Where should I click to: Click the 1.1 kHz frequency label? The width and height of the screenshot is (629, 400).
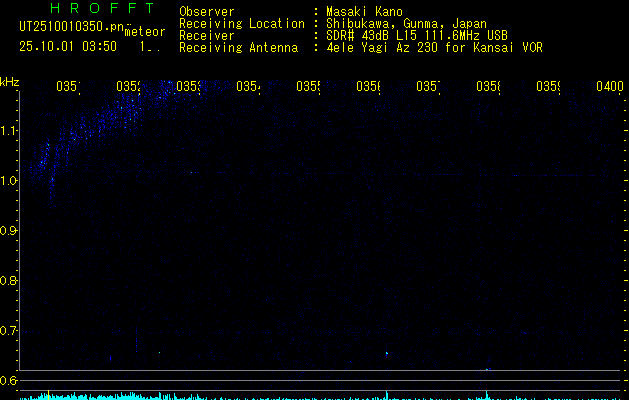coord(9,130)
